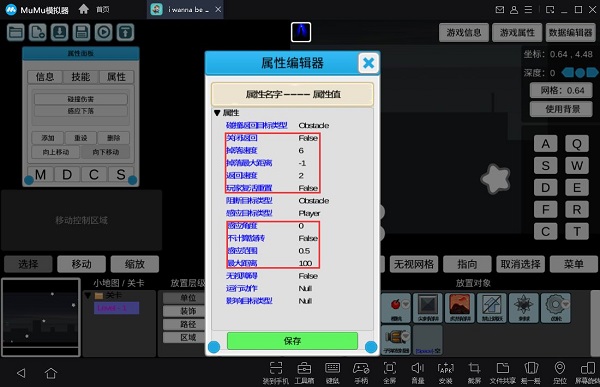Click the 掉落速度 value field

(301, 150)
